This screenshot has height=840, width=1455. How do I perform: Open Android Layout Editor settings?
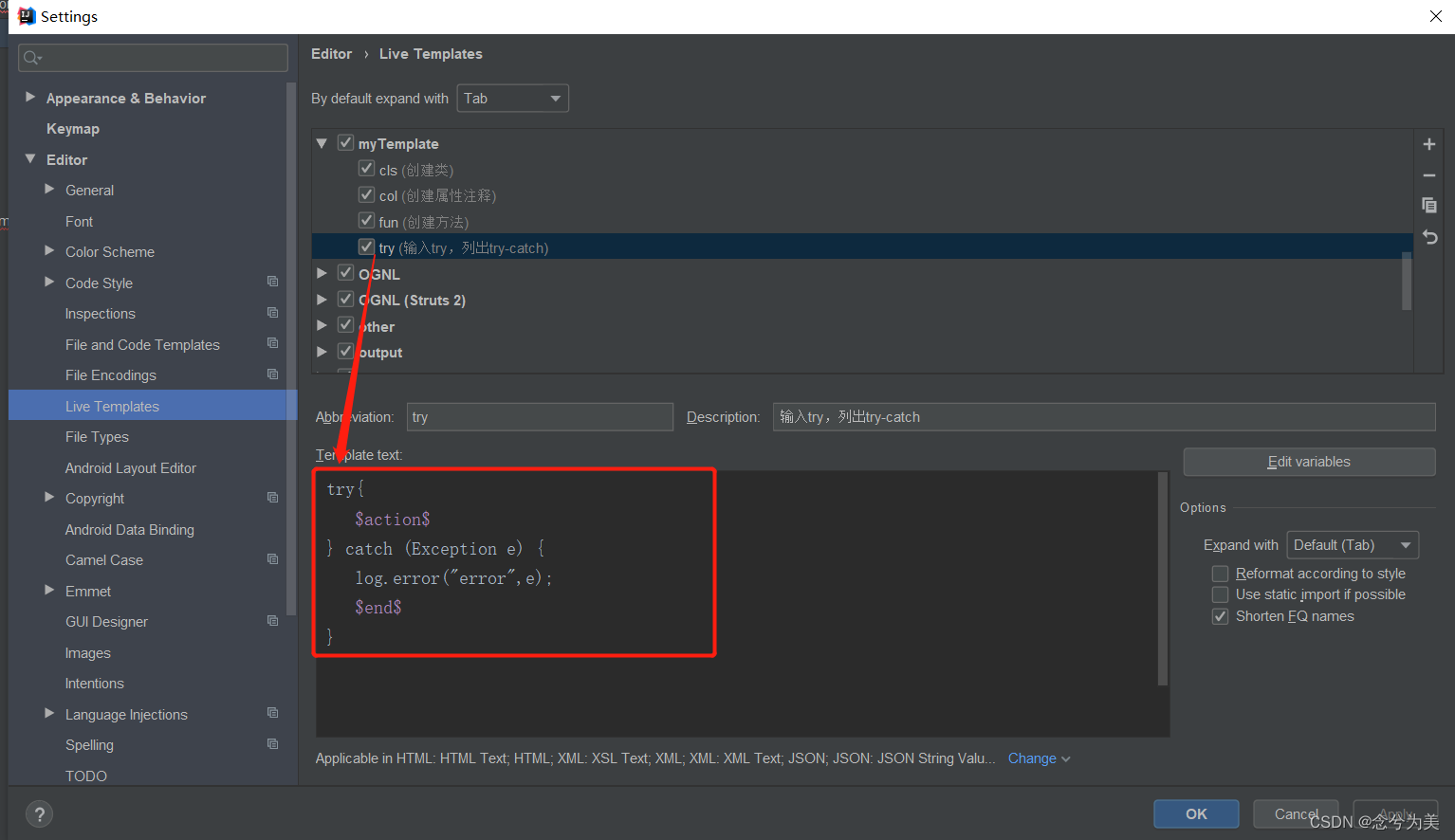pyautogui.click(x=131, y=468)
